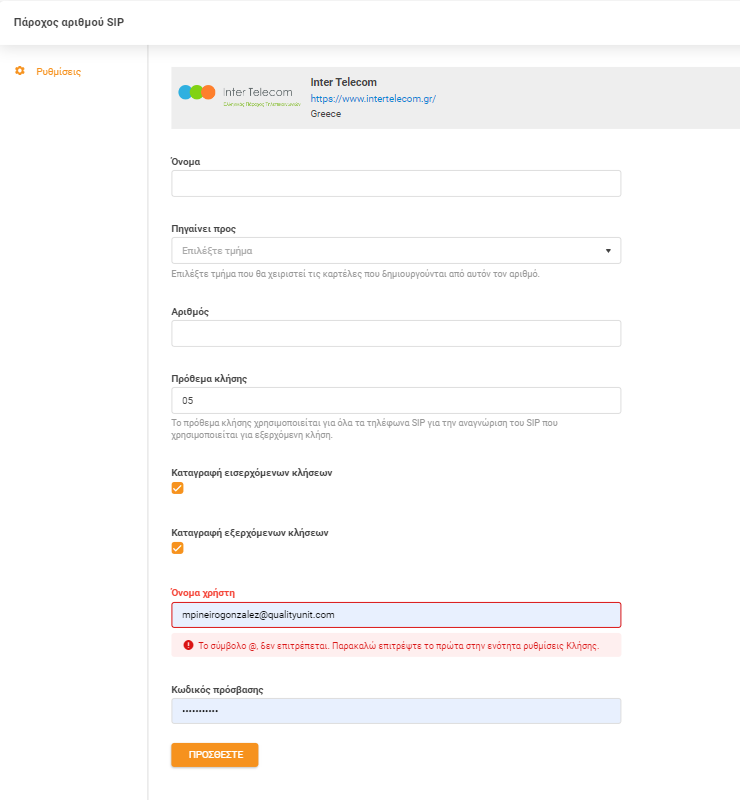
Task: Click the Inter Telecom logo image
Action: click(x=238, y=95)
